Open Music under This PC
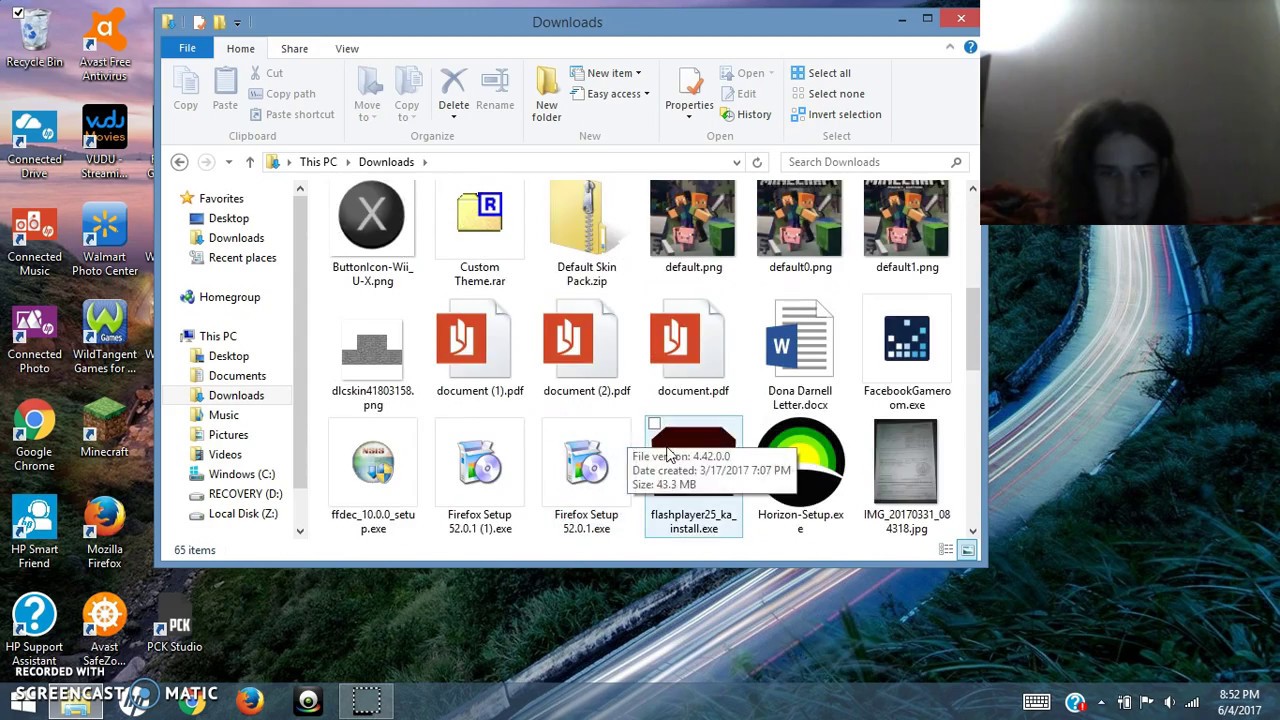Image resolution: width=1280 pixels, height=720 pixels. pyautogui.click(x=223, y=415)
